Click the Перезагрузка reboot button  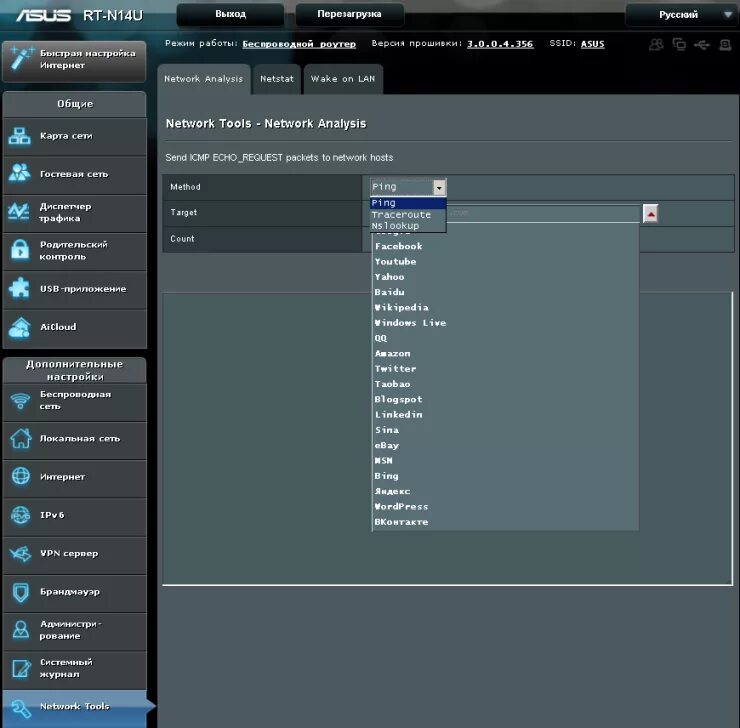pos(349,14)
